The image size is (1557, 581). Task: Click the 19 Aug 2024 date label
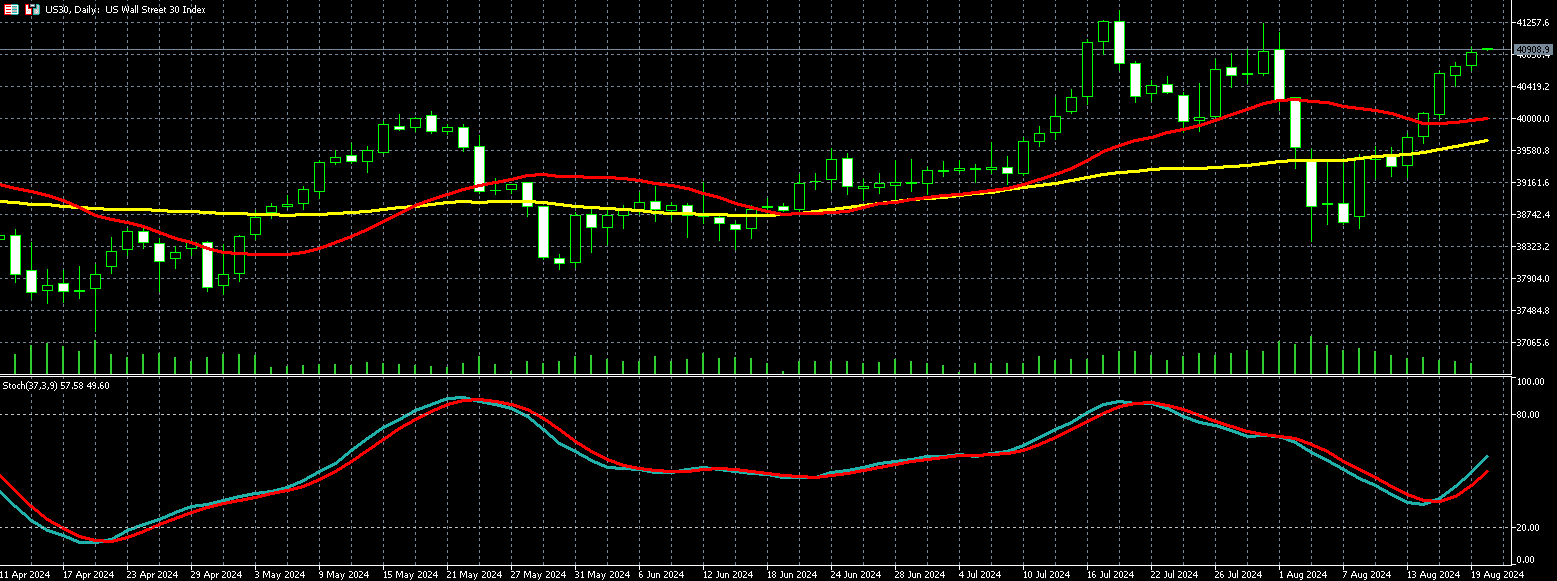tap(1497, 575)
